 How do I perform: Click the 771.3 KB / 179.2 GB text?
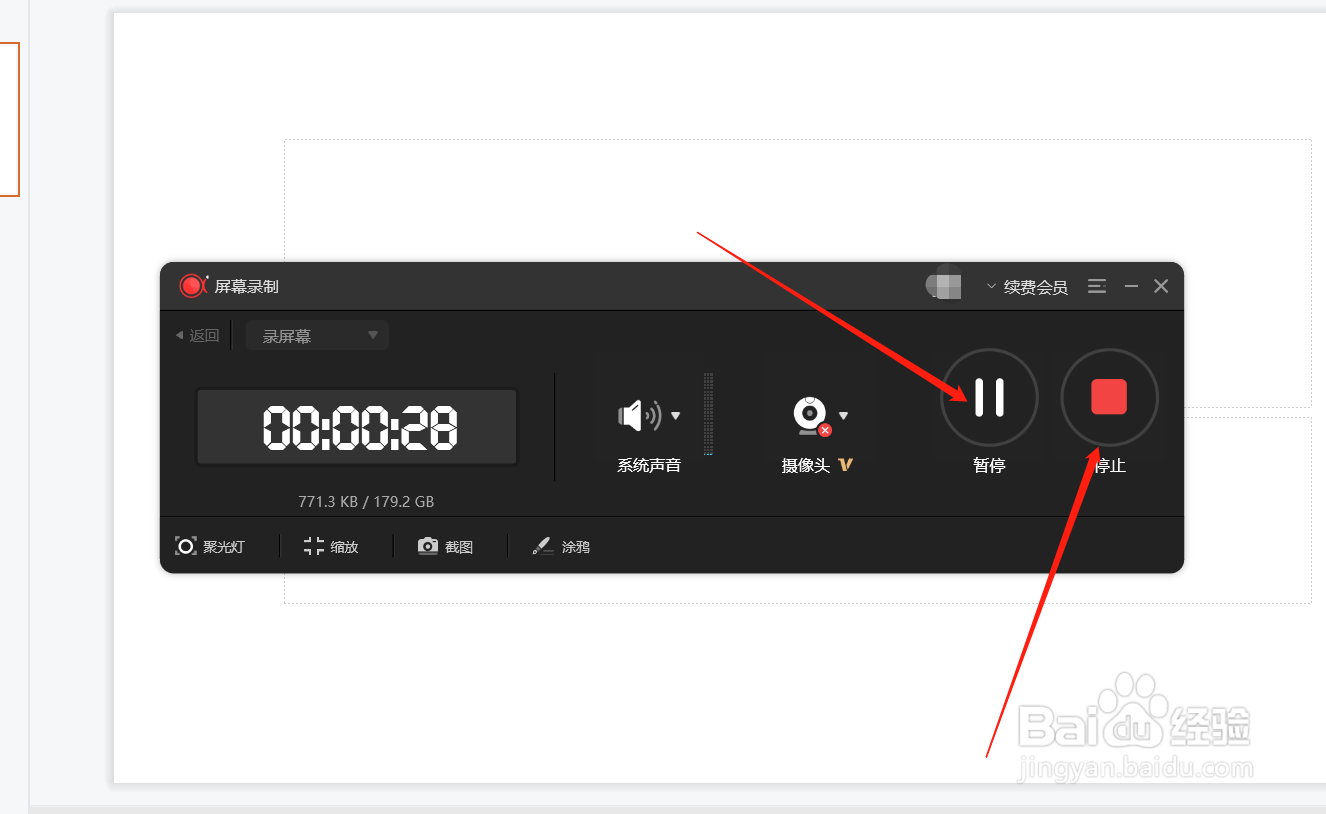point(366,502)
